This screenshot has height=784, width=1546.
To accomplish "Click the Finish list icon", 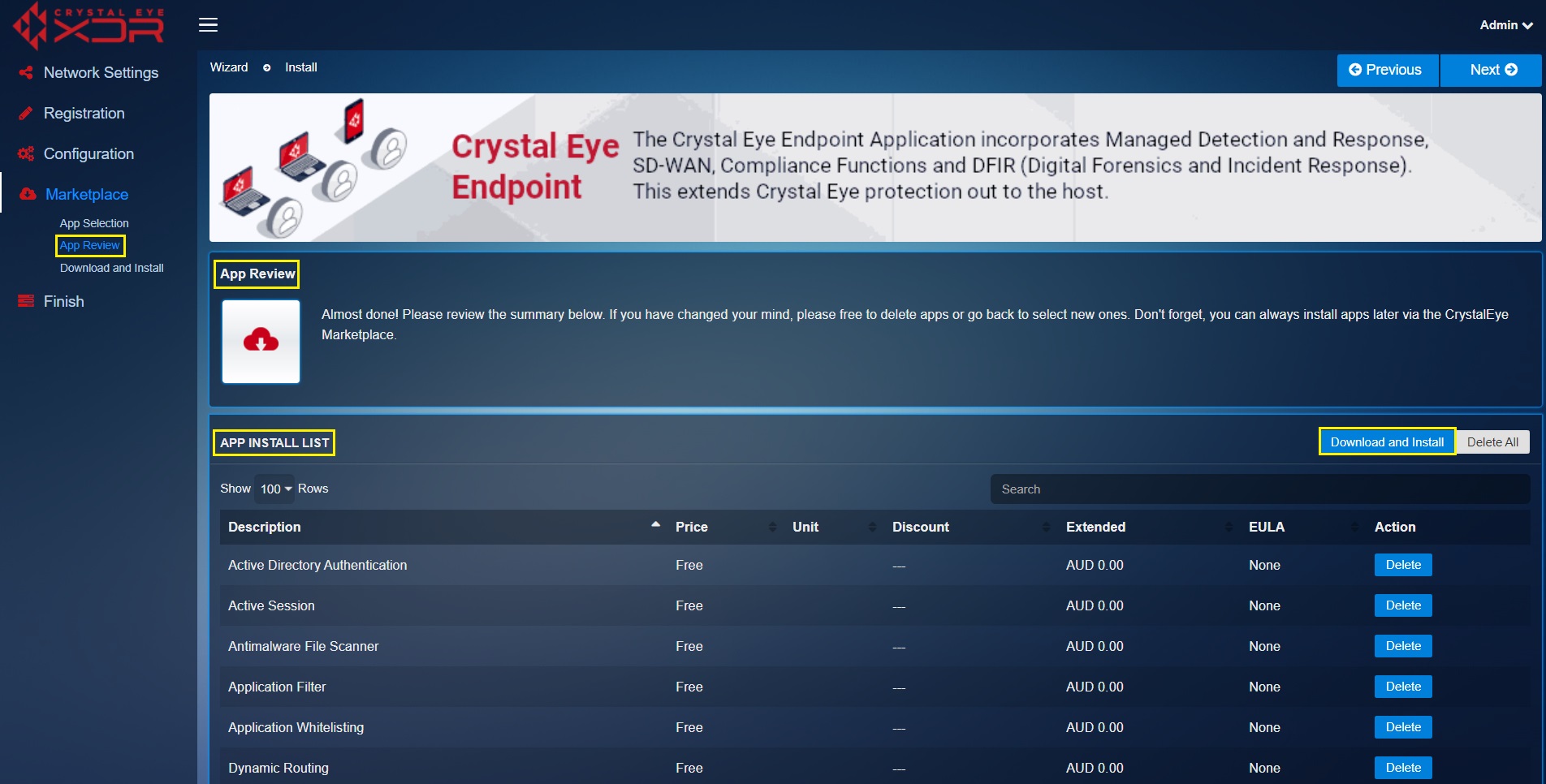I will pos(26,301).
